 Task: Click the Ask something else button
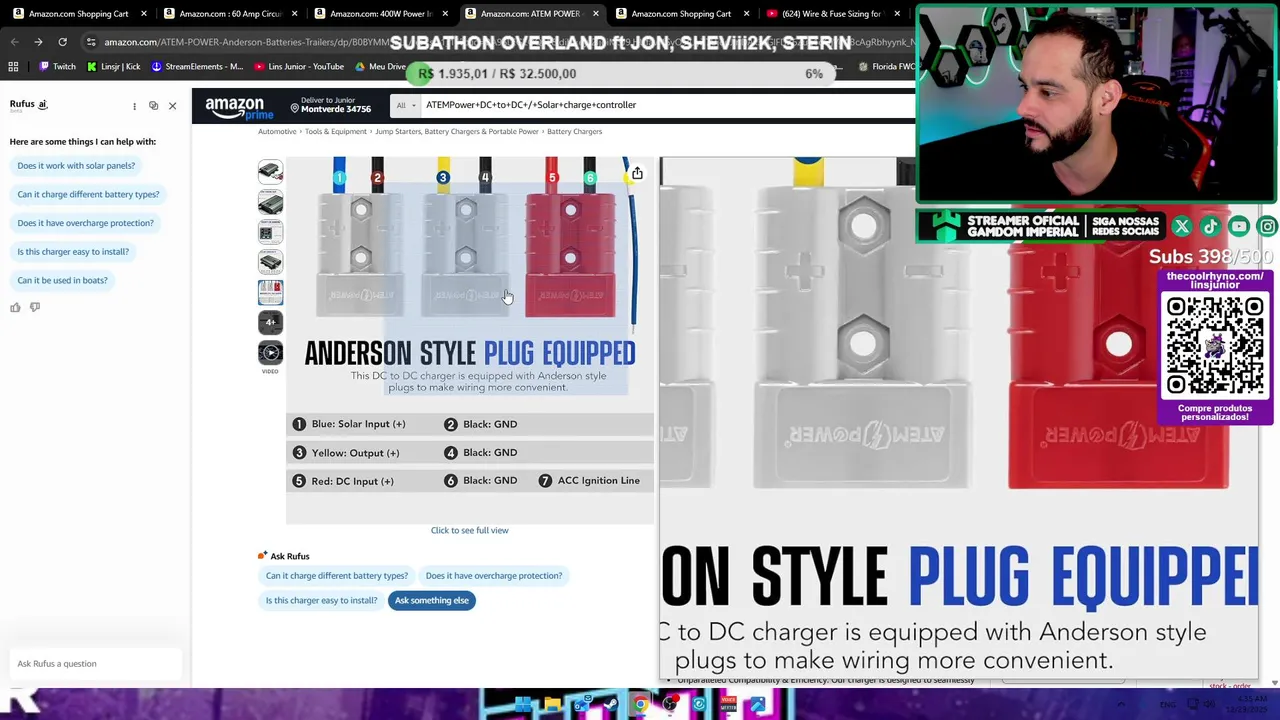pos(431,600)
